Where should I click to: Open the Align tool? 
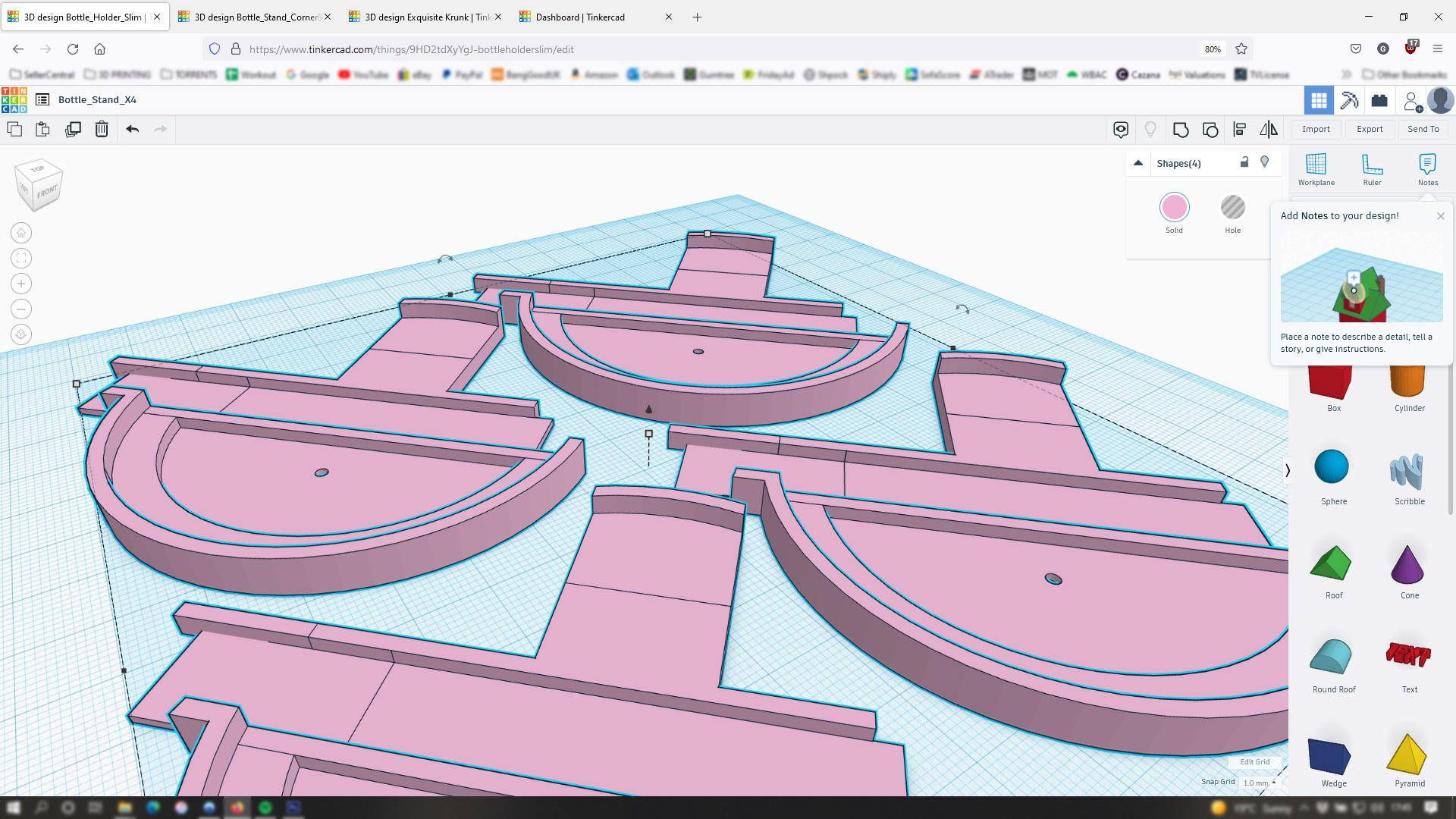[1240, 130]
